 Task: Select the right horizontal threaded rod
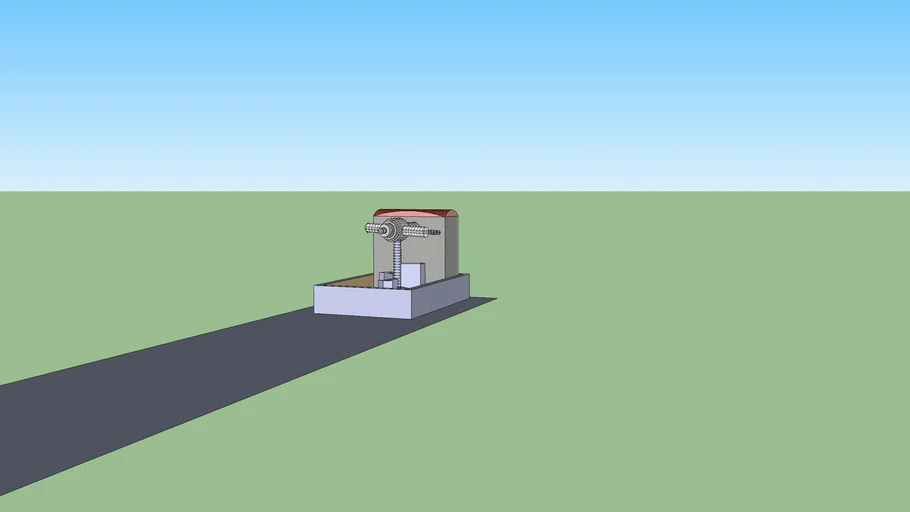(x=416, y=232)
